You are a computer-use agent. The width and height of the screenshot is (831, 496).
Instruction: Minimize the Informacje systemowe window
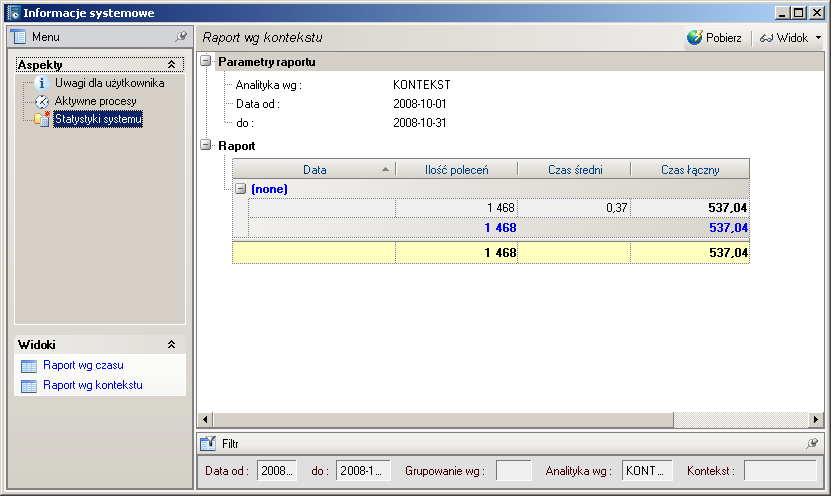tap(782, 13)
